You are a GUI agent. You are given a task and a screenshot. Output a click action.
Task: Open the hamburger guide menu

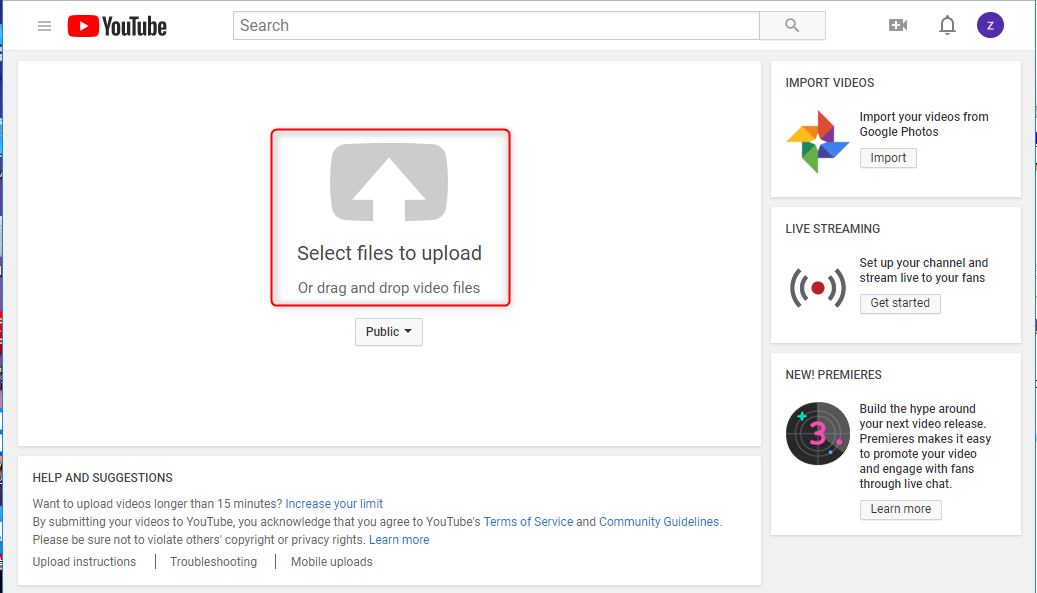click(44, 26)
